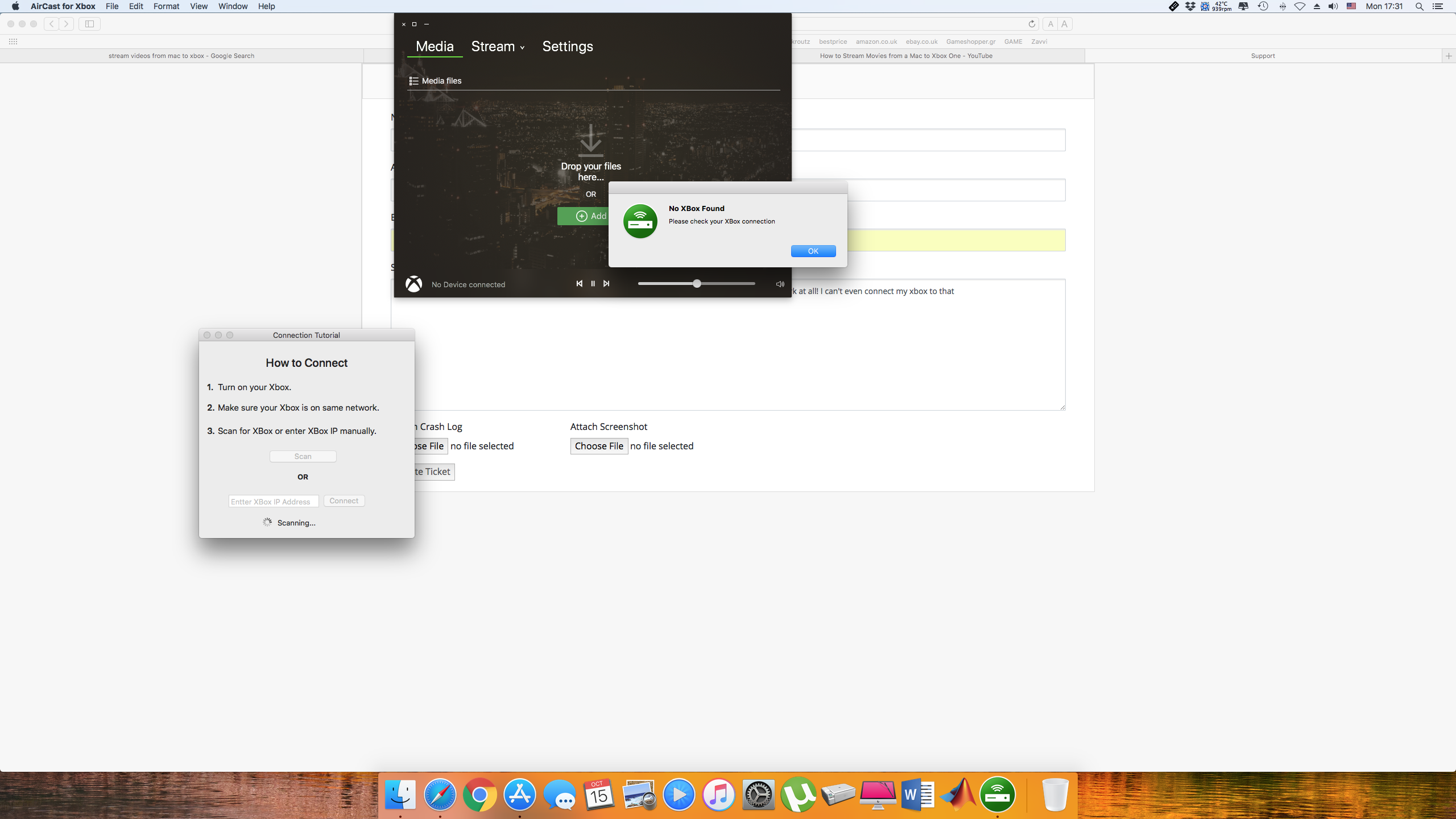Screen dimensions: 1456x819
Task: Click the AirCast volume slider knob
Action: click(697, 283)
